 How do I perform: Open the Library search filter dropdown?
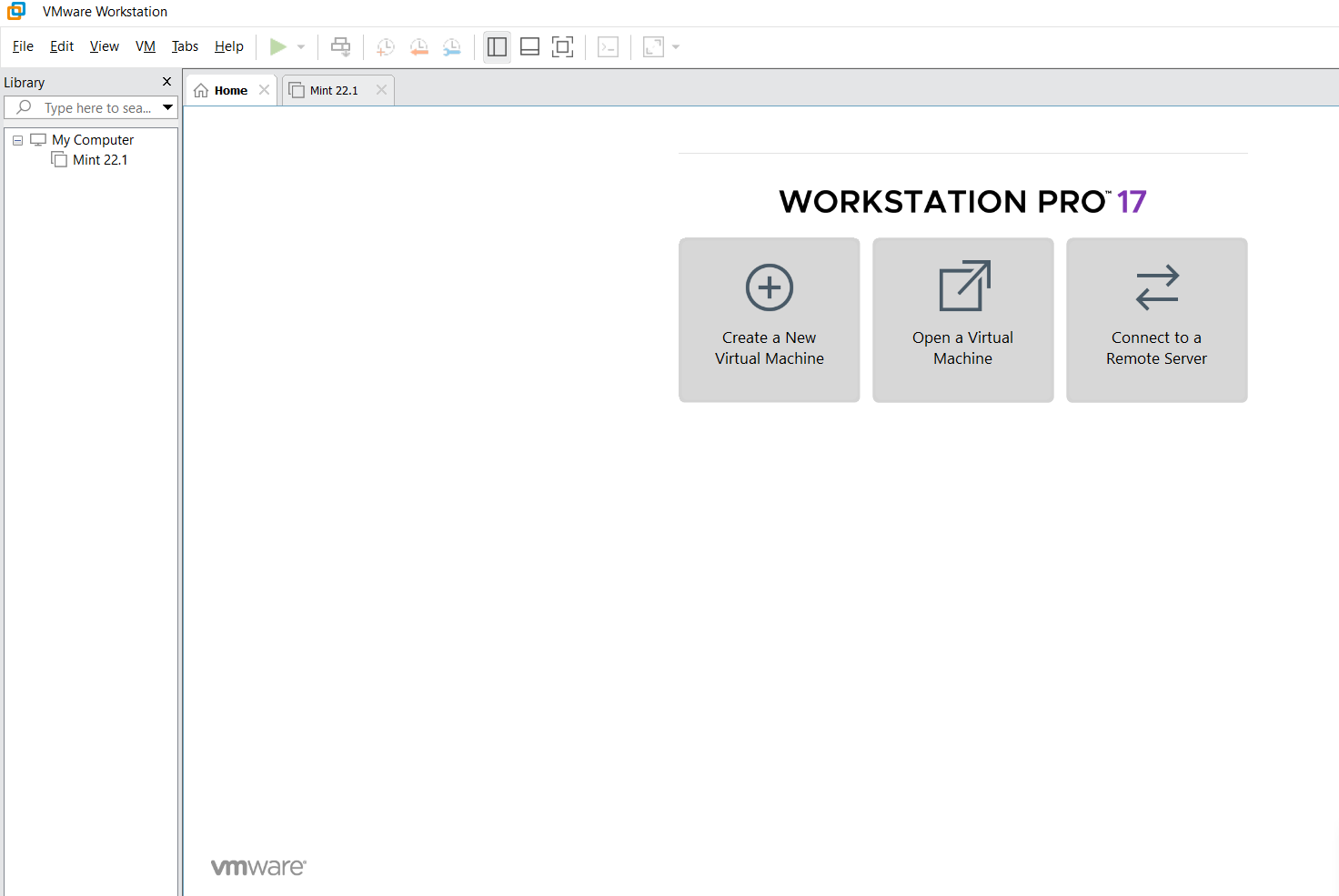168,107
